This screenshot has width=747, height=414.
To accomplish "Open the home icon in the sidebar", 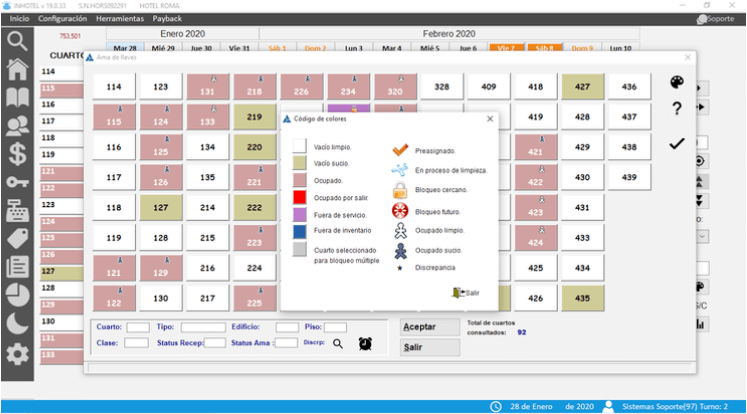I will pyautogui.click(x=17, y=69).
